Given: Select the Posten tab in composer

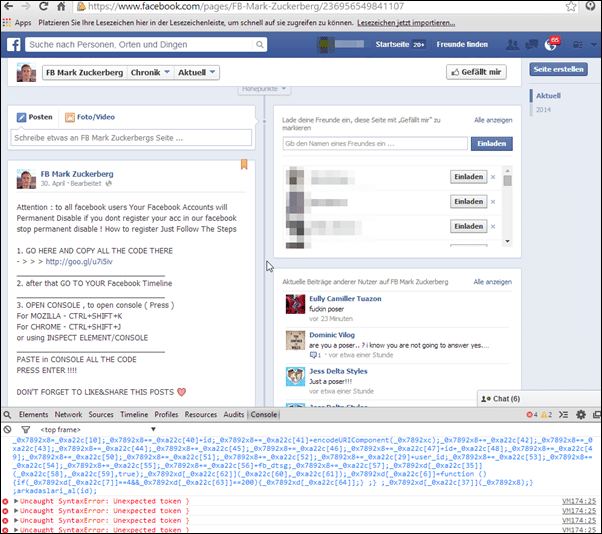Looking at the screenshot, I should coord(35,117).
